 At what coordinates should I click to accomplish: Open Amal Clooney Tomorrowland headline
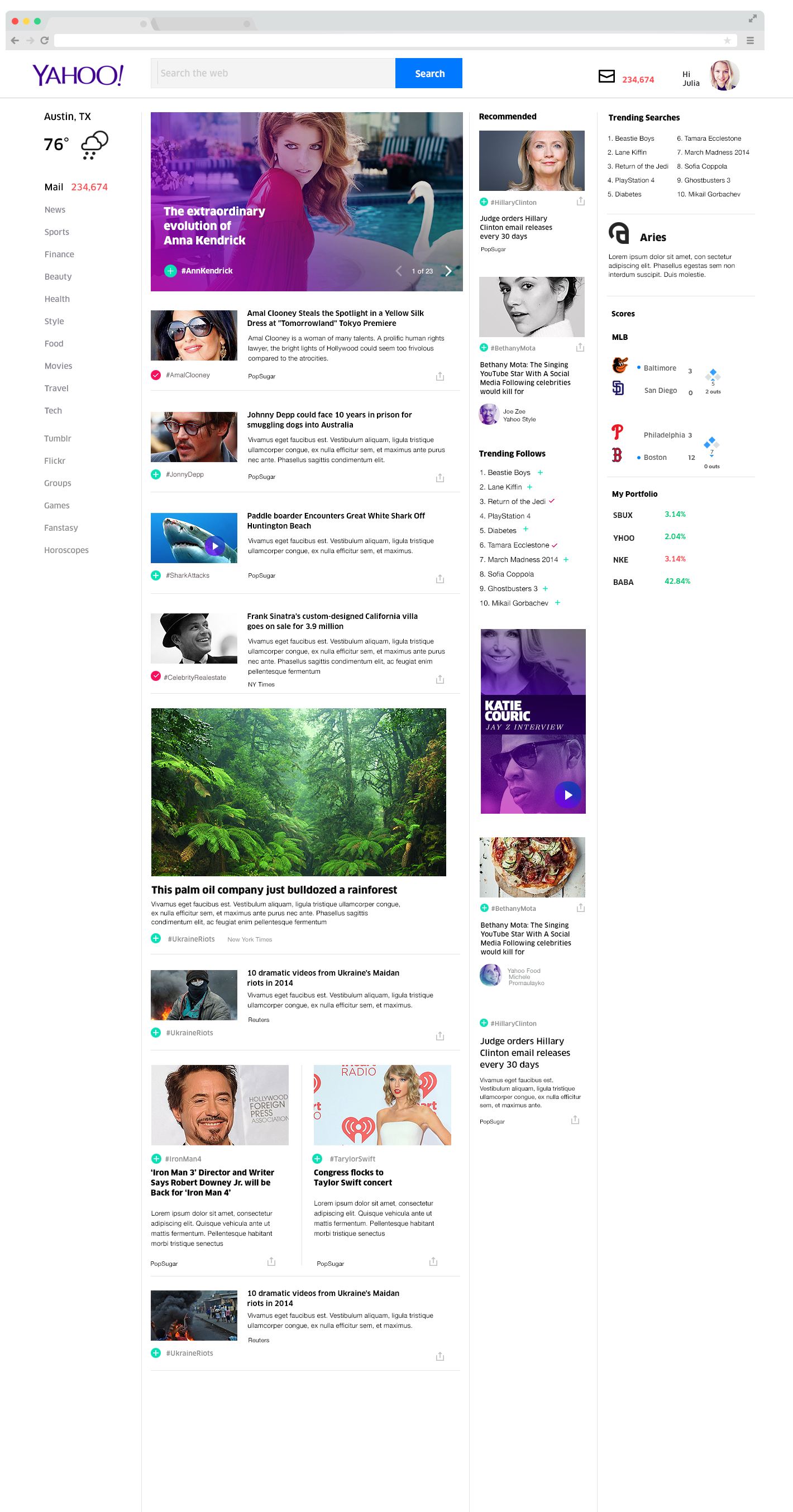click(336, 318)
